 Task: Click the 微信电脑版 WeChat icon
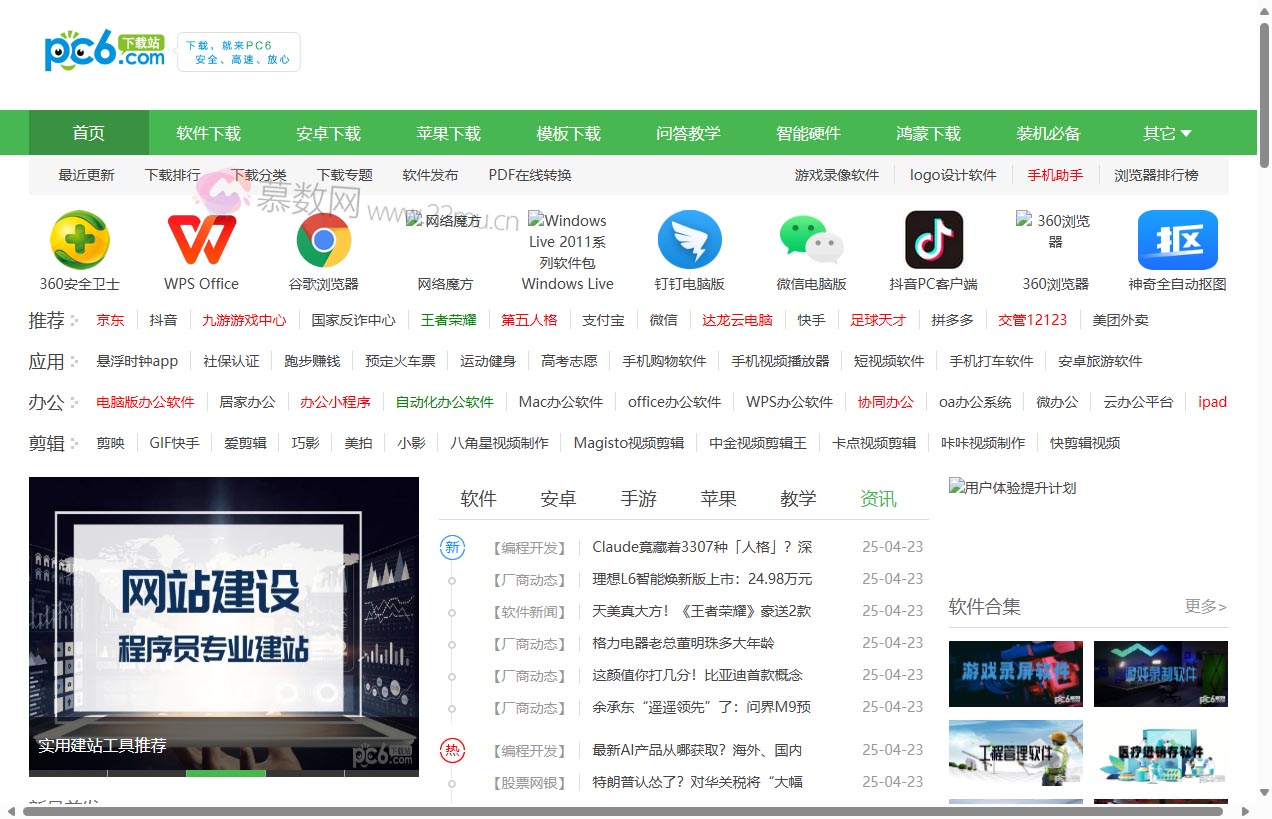coord(812,240)
